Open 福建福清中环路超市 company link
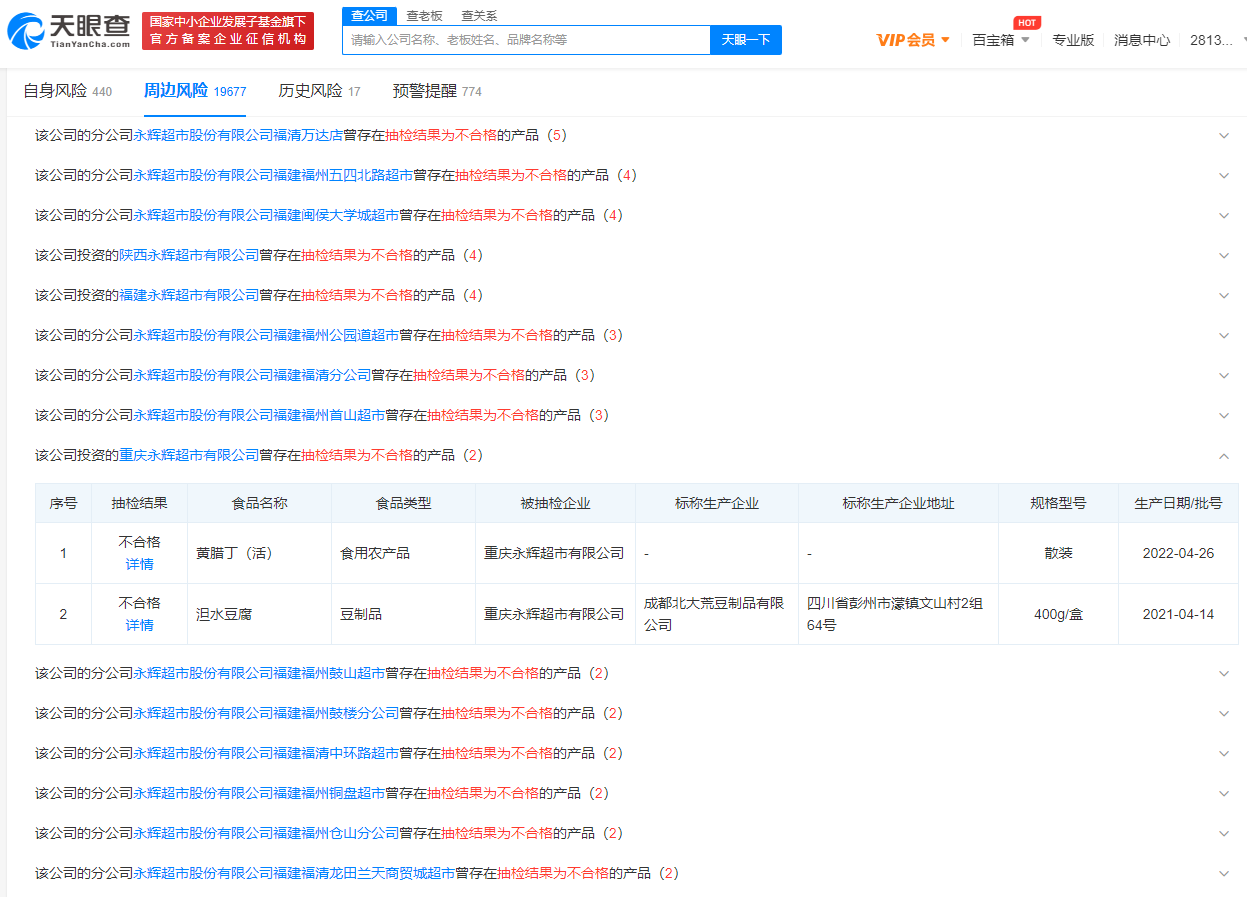The height and width of the screenshot is (897, 1247). (266, 753)
